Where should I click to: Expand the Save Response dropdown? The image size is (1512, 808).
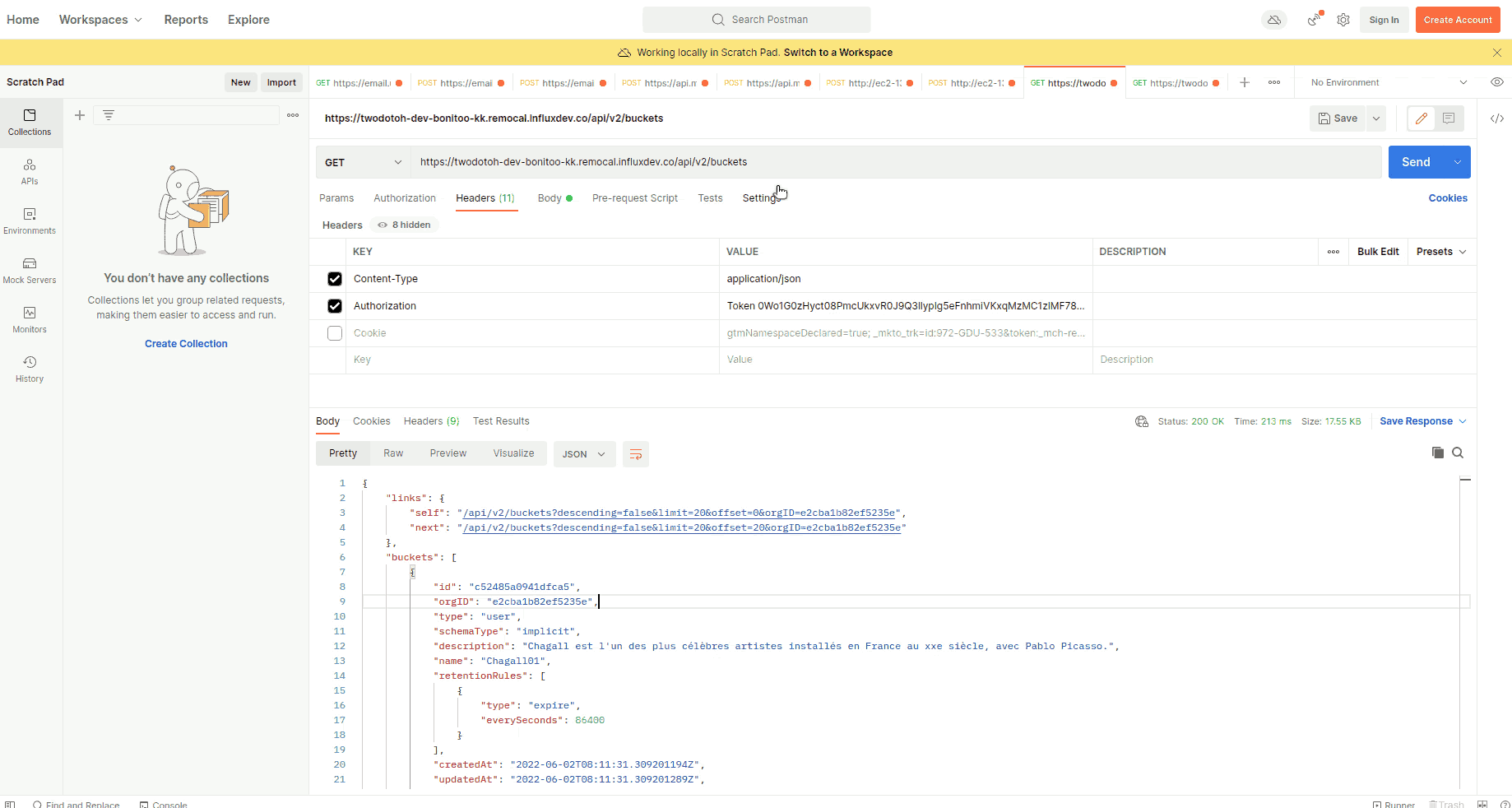[1423, 421]
